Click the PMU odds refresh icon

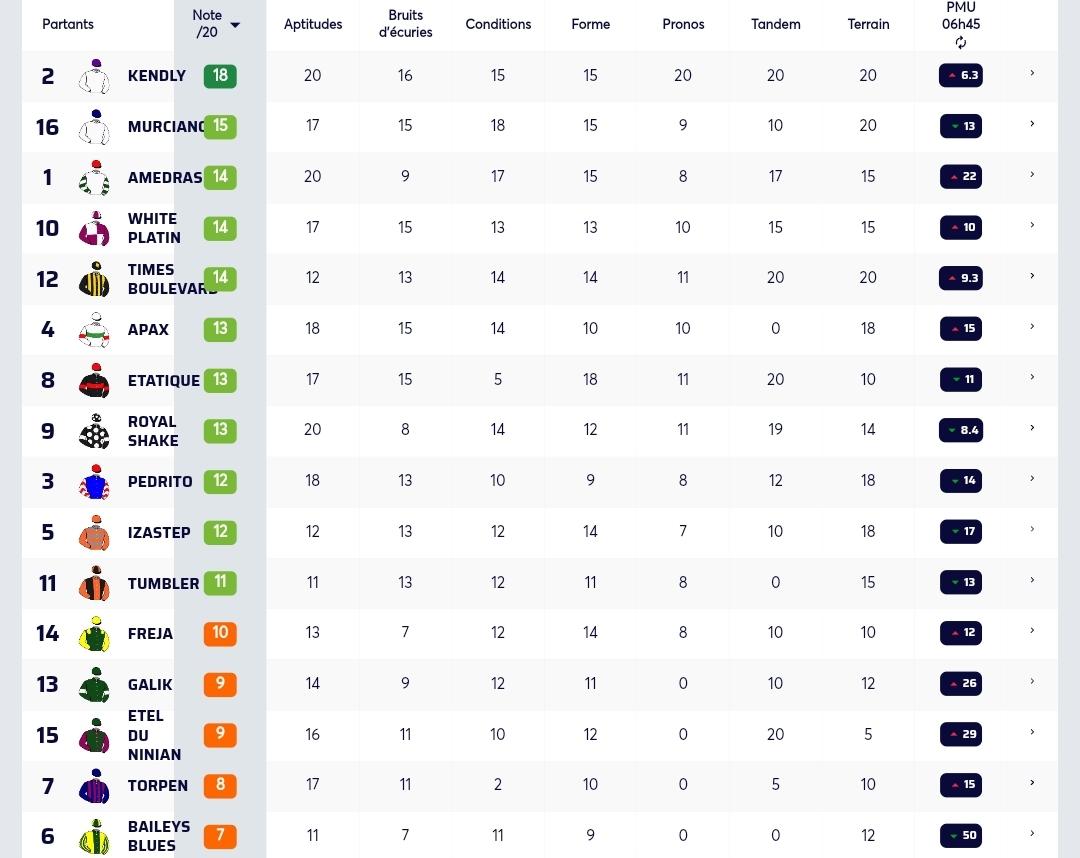[x=961, y=43]
